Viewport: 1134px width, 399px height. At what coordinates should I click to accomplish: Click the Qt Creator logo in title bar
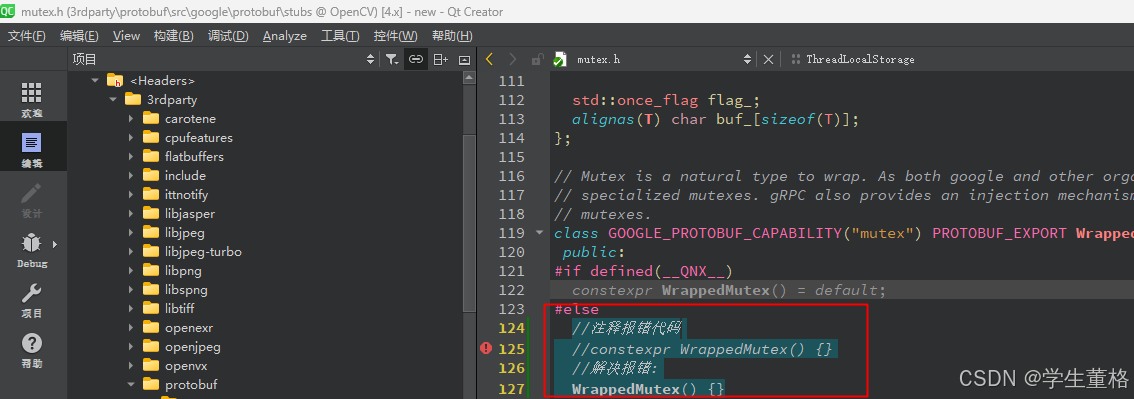point(8,11)
